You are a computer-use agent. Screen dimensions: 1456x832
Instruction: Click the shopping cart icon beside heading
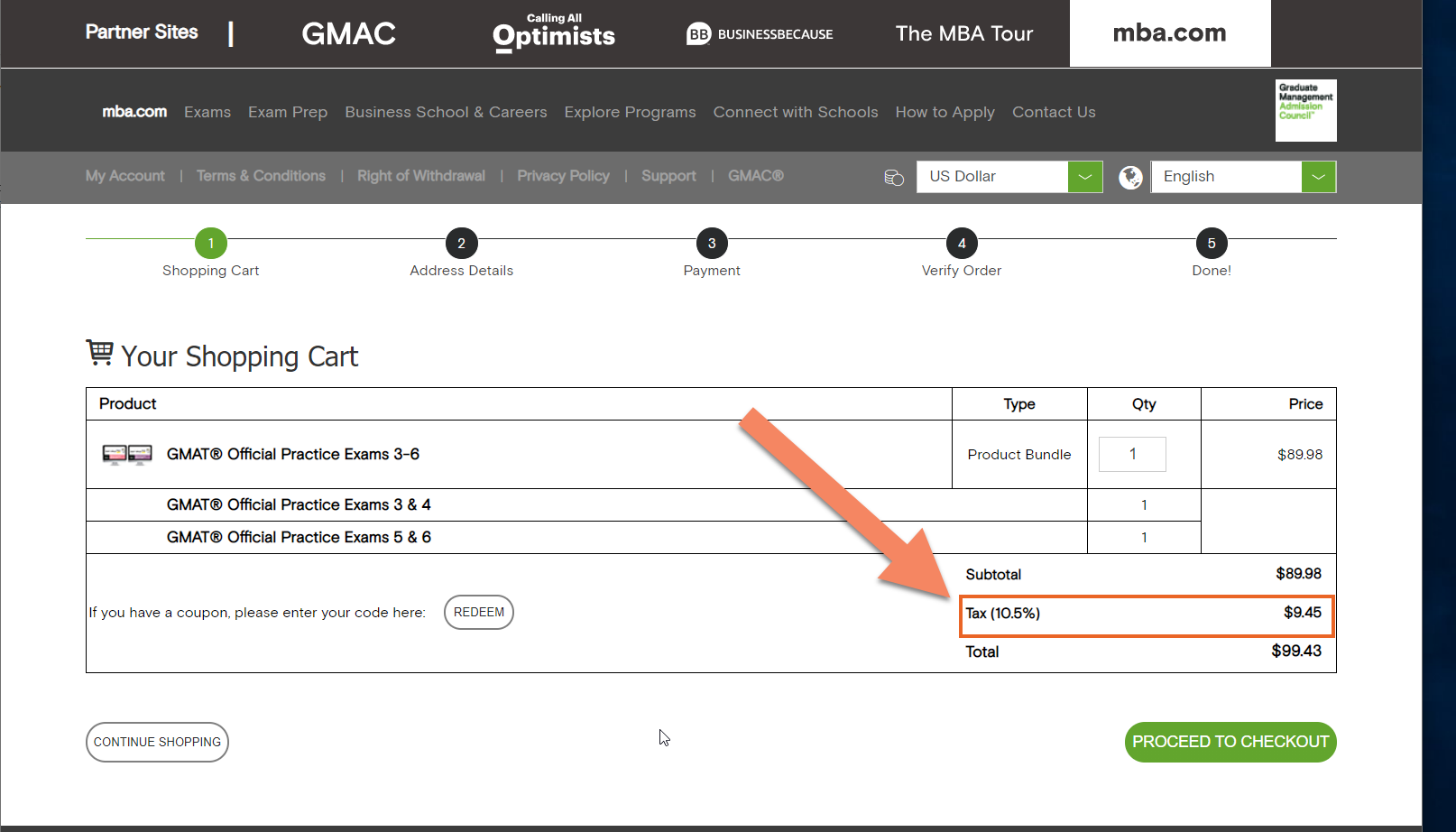pyautogui.click(x=99, y=352)
